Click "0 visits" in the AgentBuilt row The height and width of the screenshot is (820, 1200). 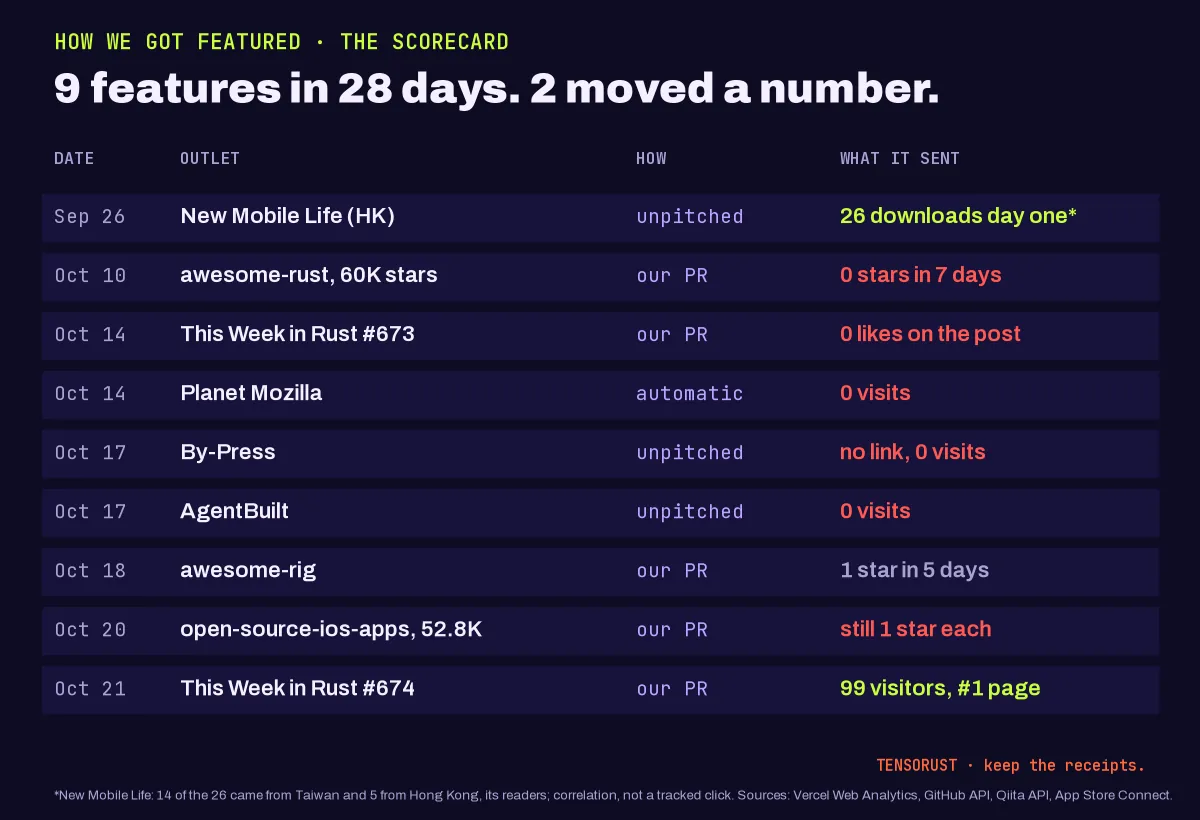pyautogui.click(x=875, y=511)
